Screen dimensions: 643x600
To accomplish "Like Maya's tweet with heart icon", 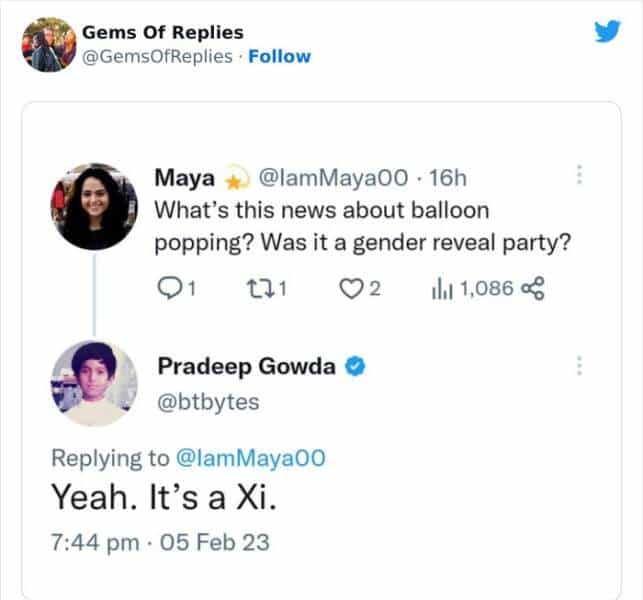I will (349, 289).
